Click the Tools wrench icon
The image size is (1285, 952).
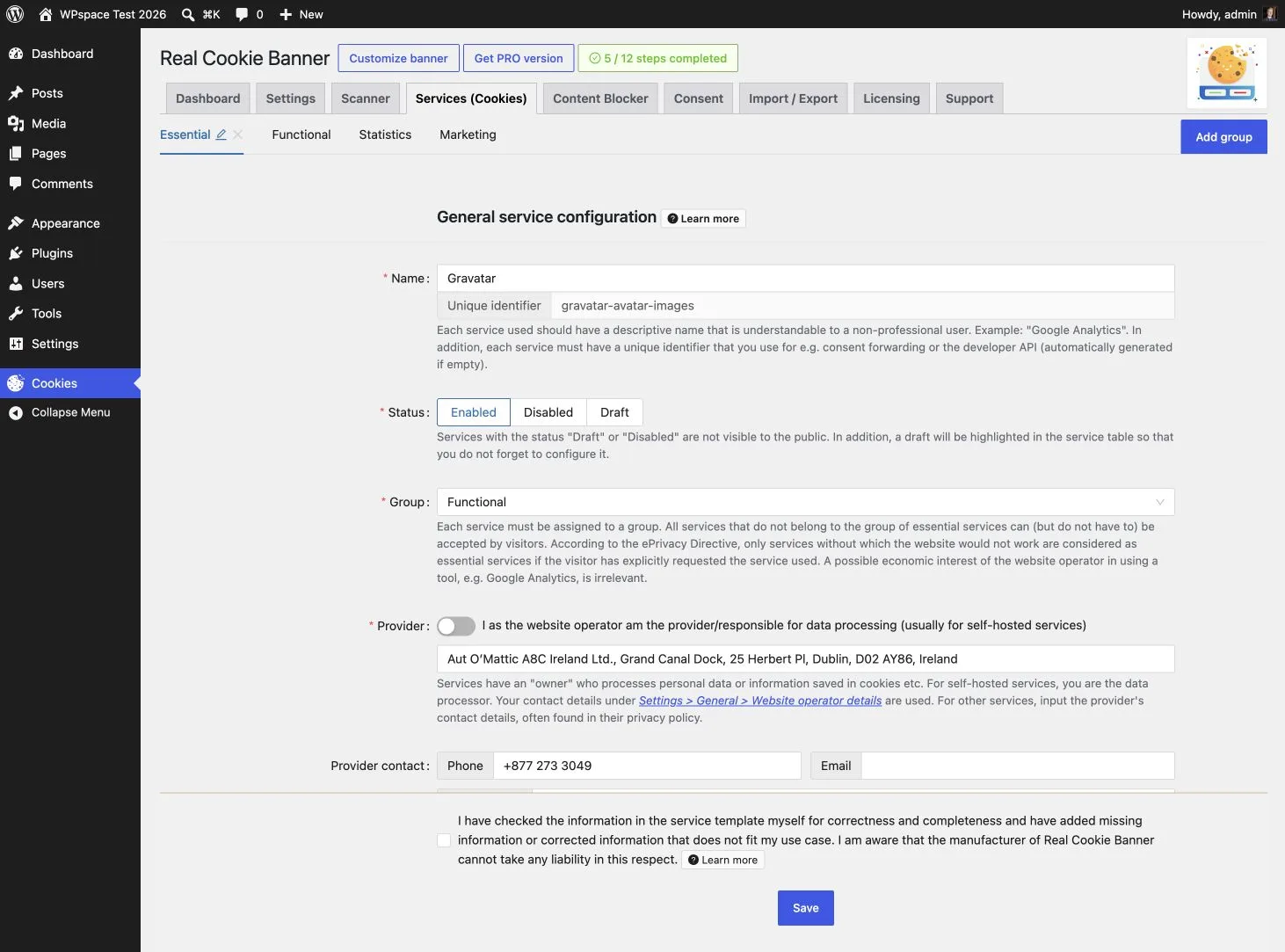pyautogui.click(x=16, y=314)
